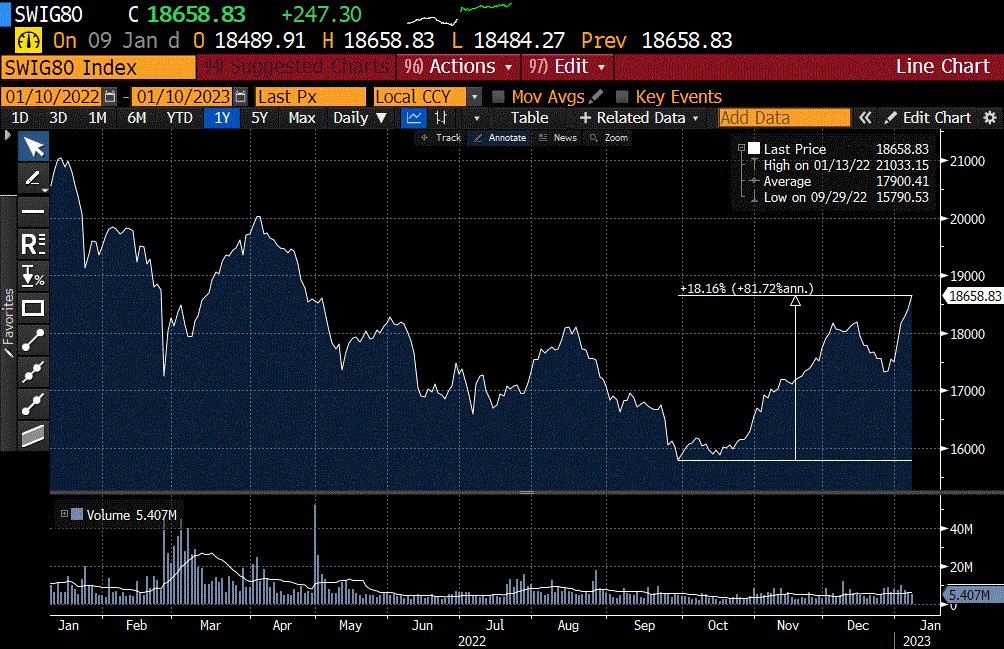Click the Average 17900.41 legend row
This screenshot has height=649, width=1004.
(839, 181)
